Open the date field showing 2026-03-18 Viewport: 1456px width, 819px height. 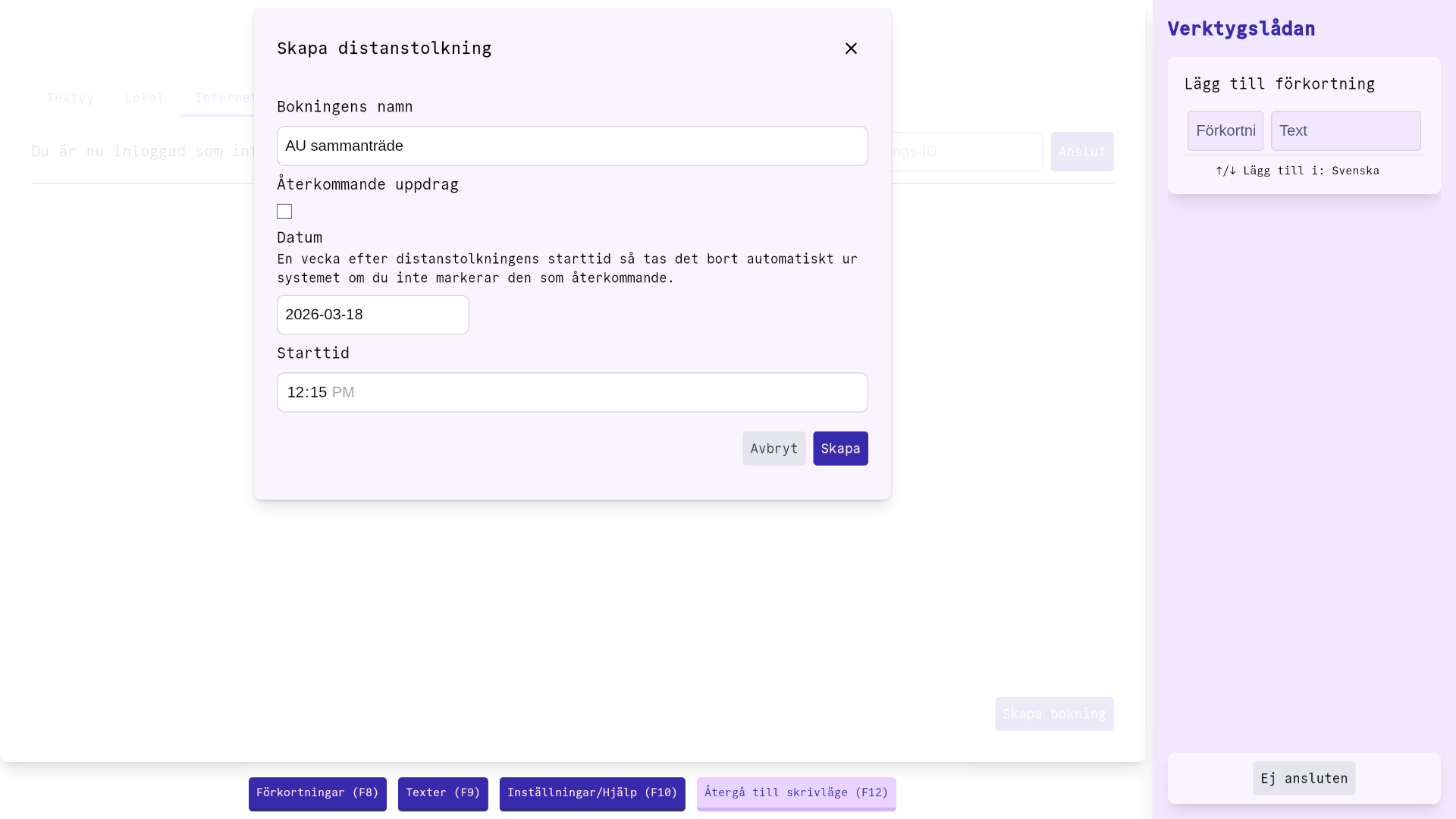click(372, 314)
